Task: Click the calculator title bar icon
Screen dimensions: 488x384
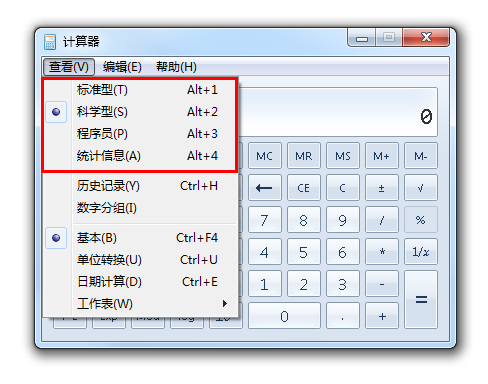Action: coord(50,42)
